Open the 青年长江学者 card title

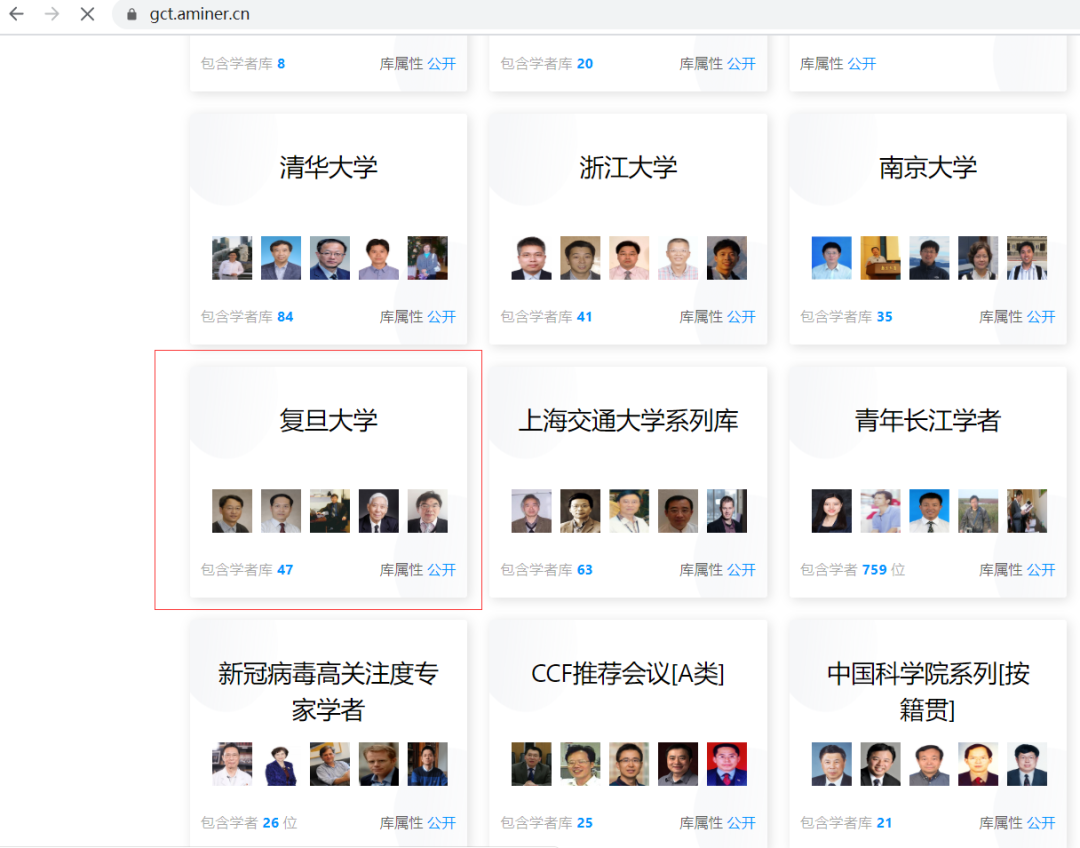click(x=928, y=420)
